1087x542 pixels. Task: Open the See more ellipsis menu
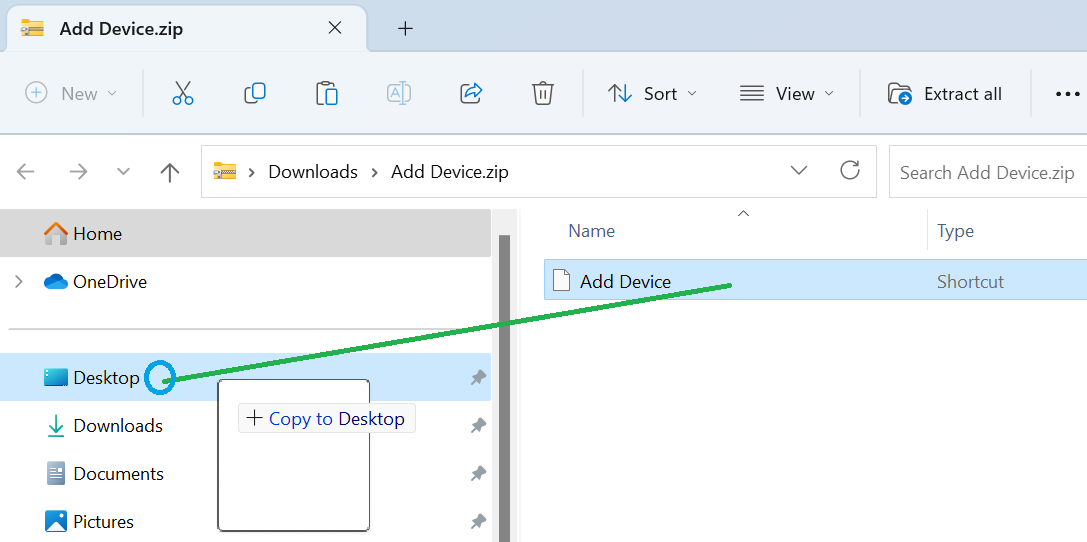(1067, 94)
